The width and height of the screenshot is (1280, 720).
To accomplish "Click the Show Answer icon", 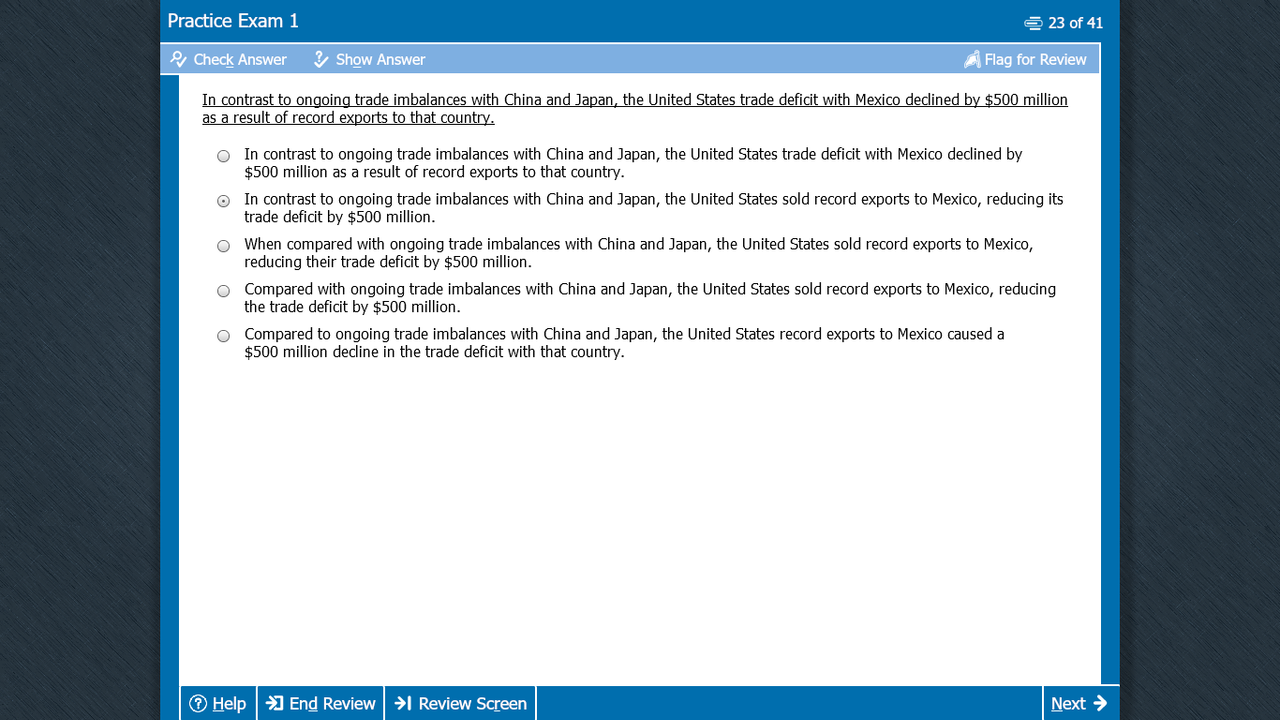I will pos(321,59).
